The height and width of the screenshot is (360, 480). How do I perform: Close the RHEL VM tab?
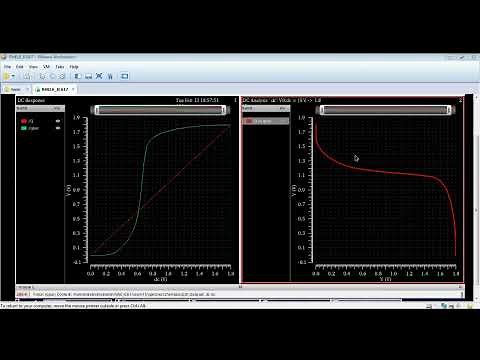click(x=73, y=89)
